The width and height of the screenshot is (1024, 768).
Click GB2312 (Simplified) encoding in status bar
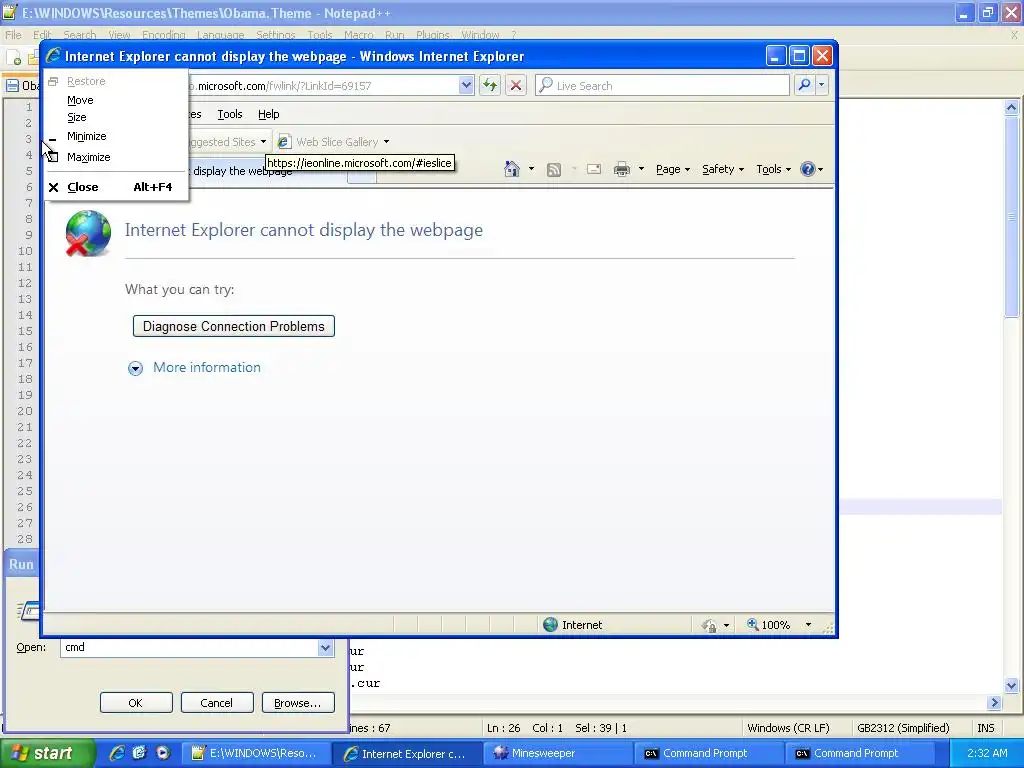(x=903, y=728)
